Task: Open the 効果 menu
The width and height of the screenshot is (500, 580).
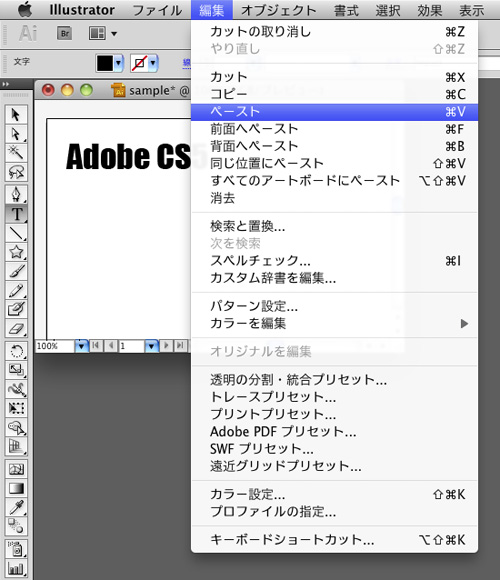Action: [430, 10]
